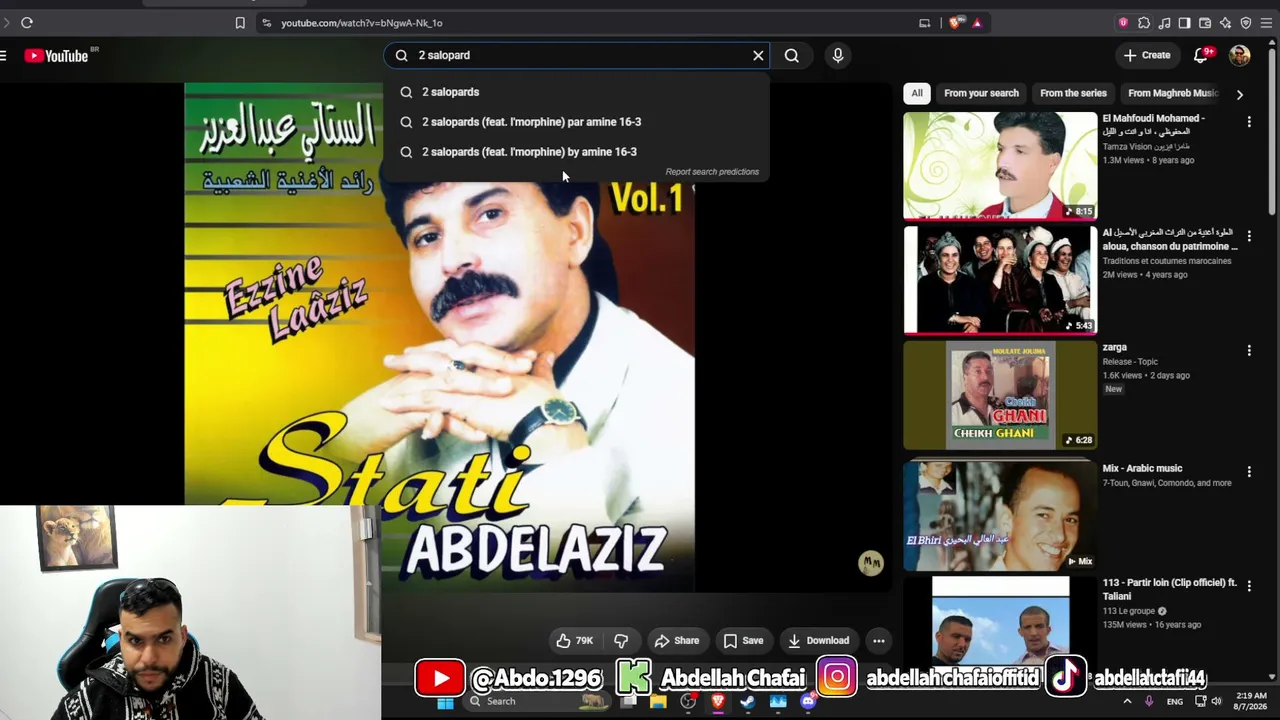Reload the page with the browser refresh icon
1280x720 pixels.
[27, 23]
